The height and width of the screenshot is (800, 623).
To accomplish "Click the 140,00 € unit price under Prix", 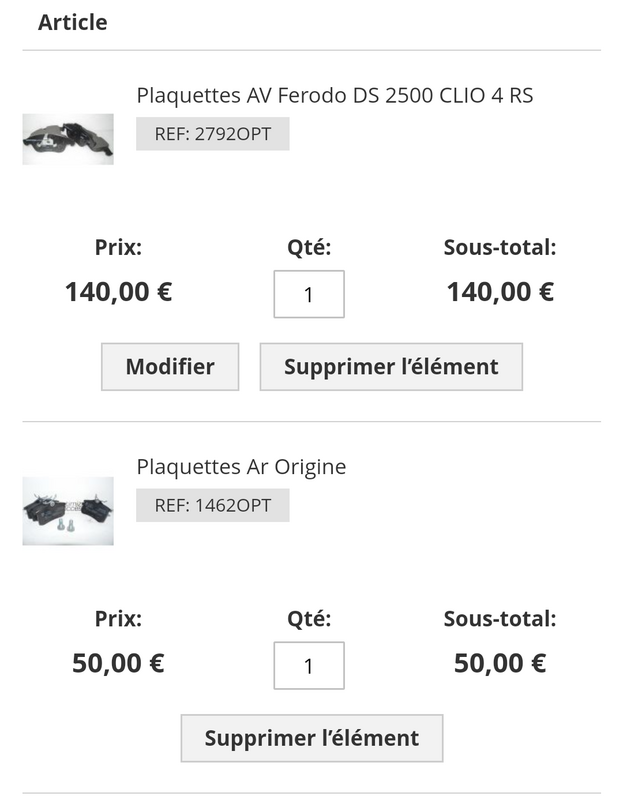I will pos(119,292).
